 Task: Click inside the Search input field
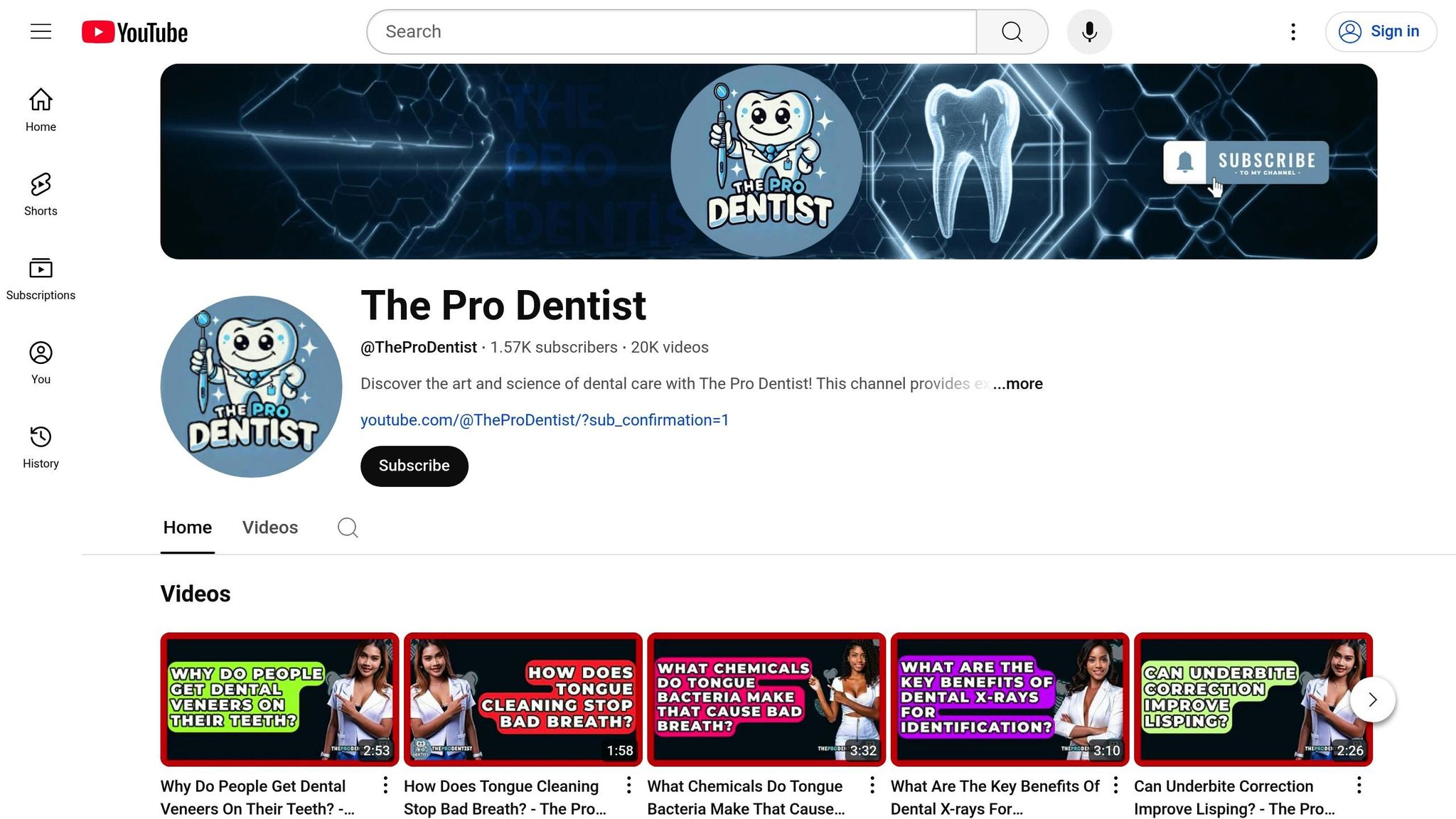coord(672,32)
